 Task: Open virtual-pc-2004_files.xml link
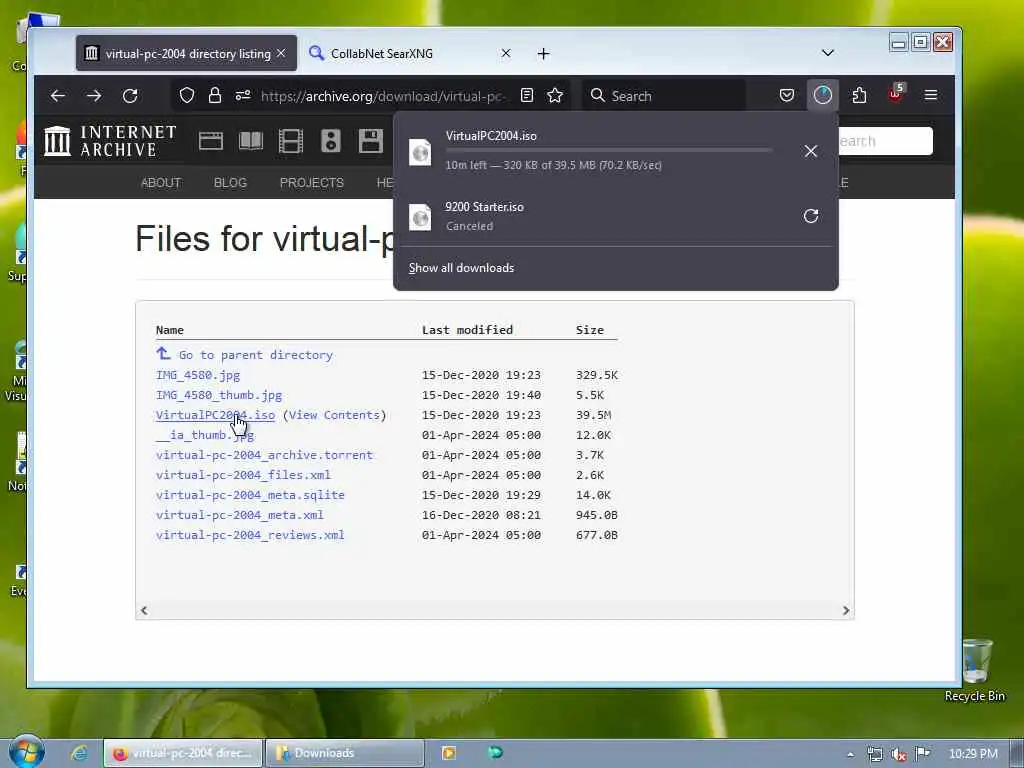(x=243, y=475)
